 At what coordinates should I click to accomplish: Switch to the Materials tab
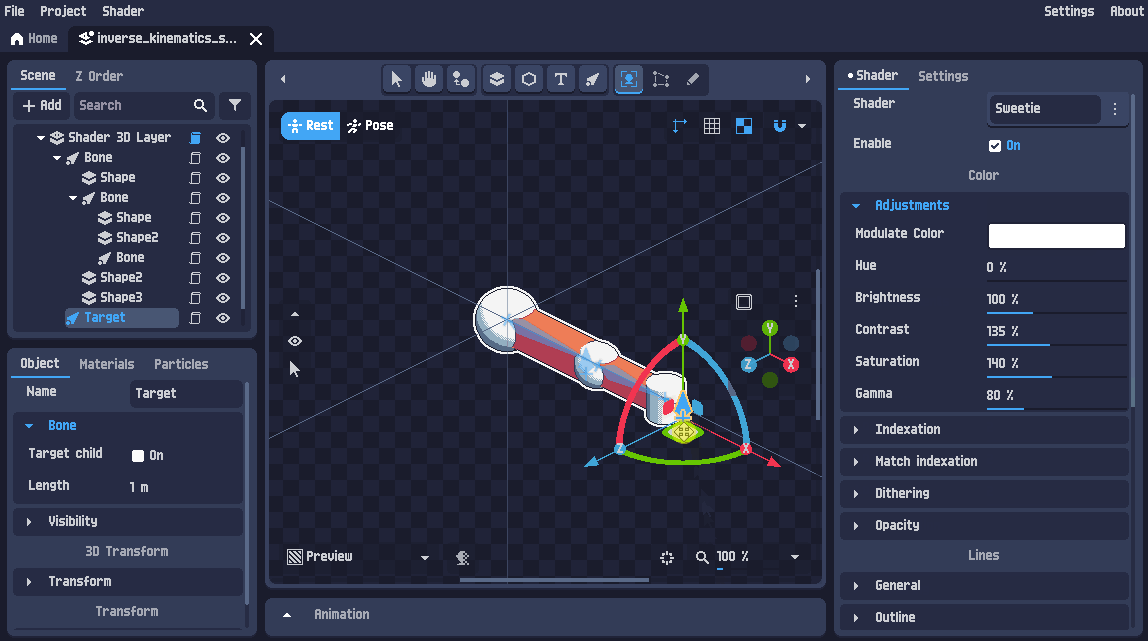coord(107,364)
